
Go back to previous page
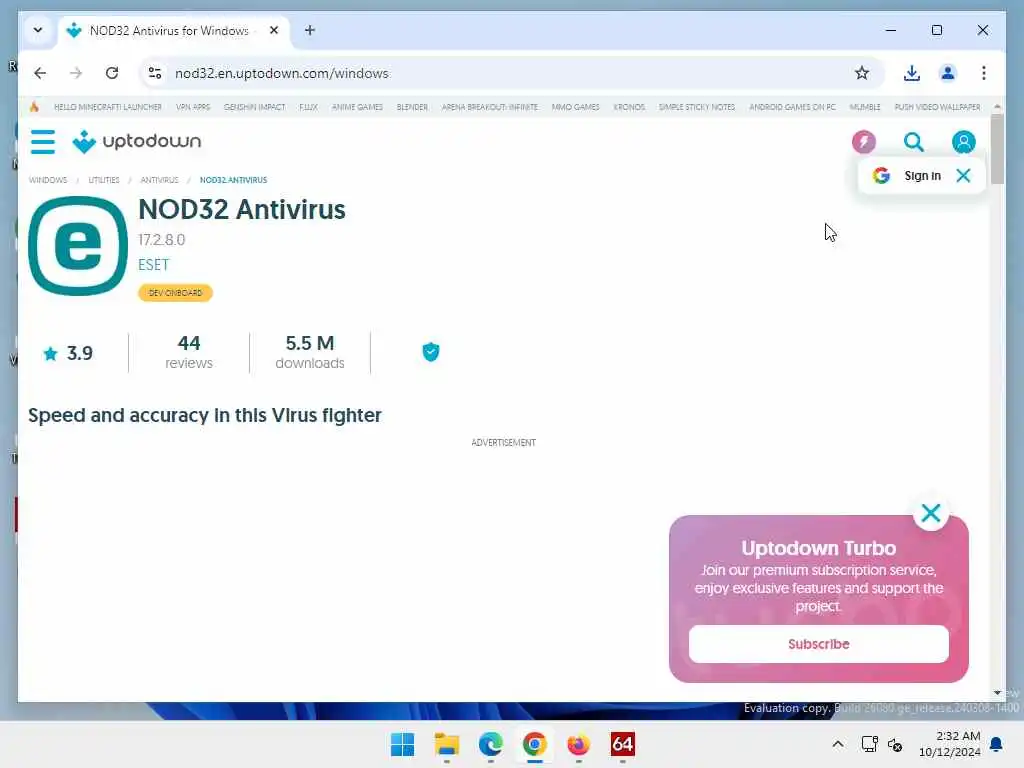(40, 73)
